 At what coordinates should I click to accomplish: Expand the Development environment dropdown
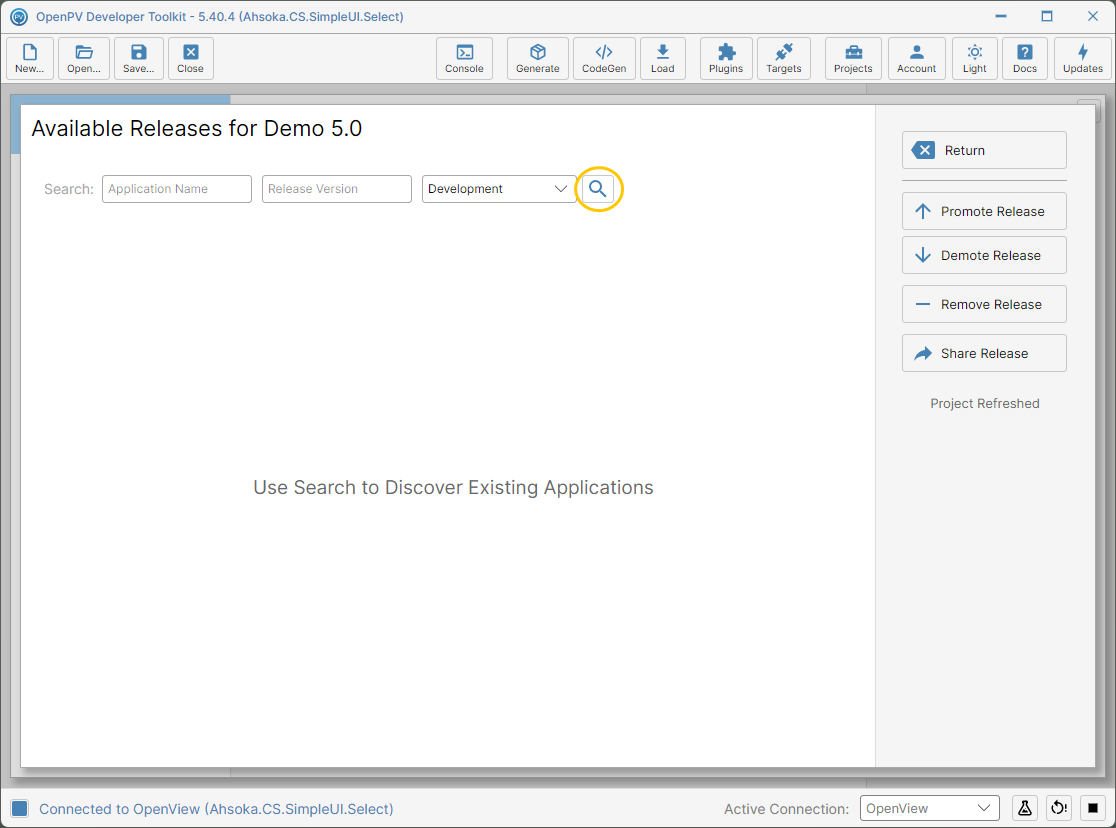coord(499,189)
